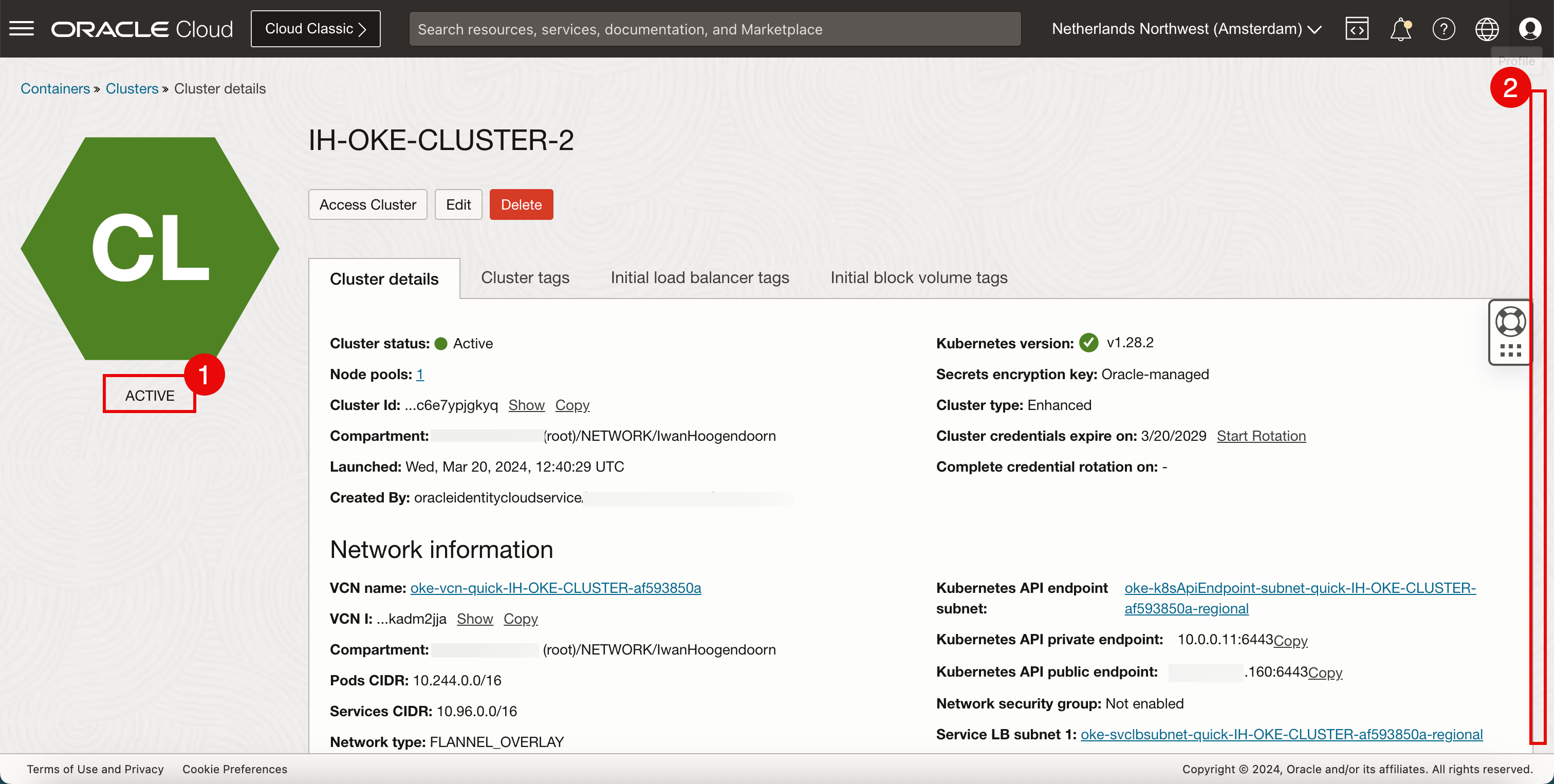Click the life ring support icon
1554x784 pixels.
1510,322
